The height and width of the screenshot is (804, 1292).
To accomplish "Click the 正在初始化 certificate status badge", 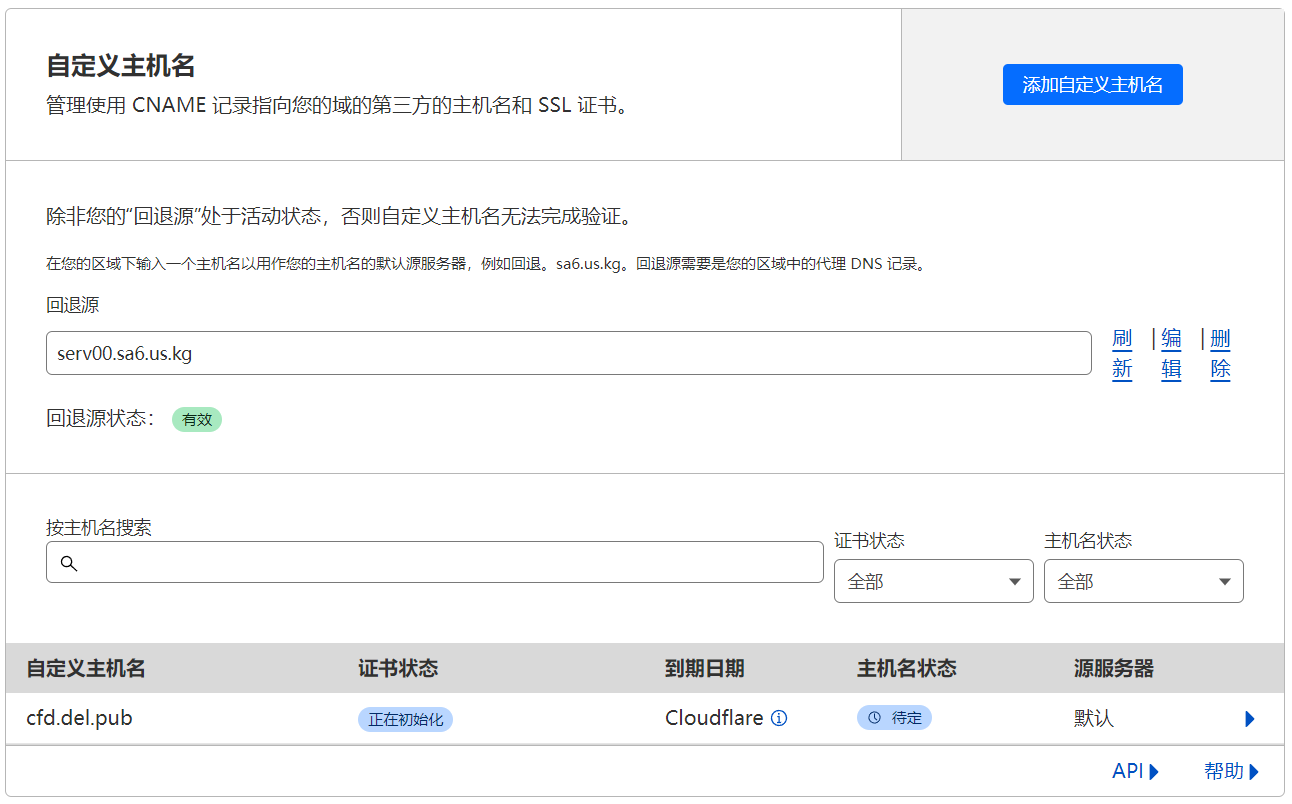I will pyautogui.click(x=405, y=719).
